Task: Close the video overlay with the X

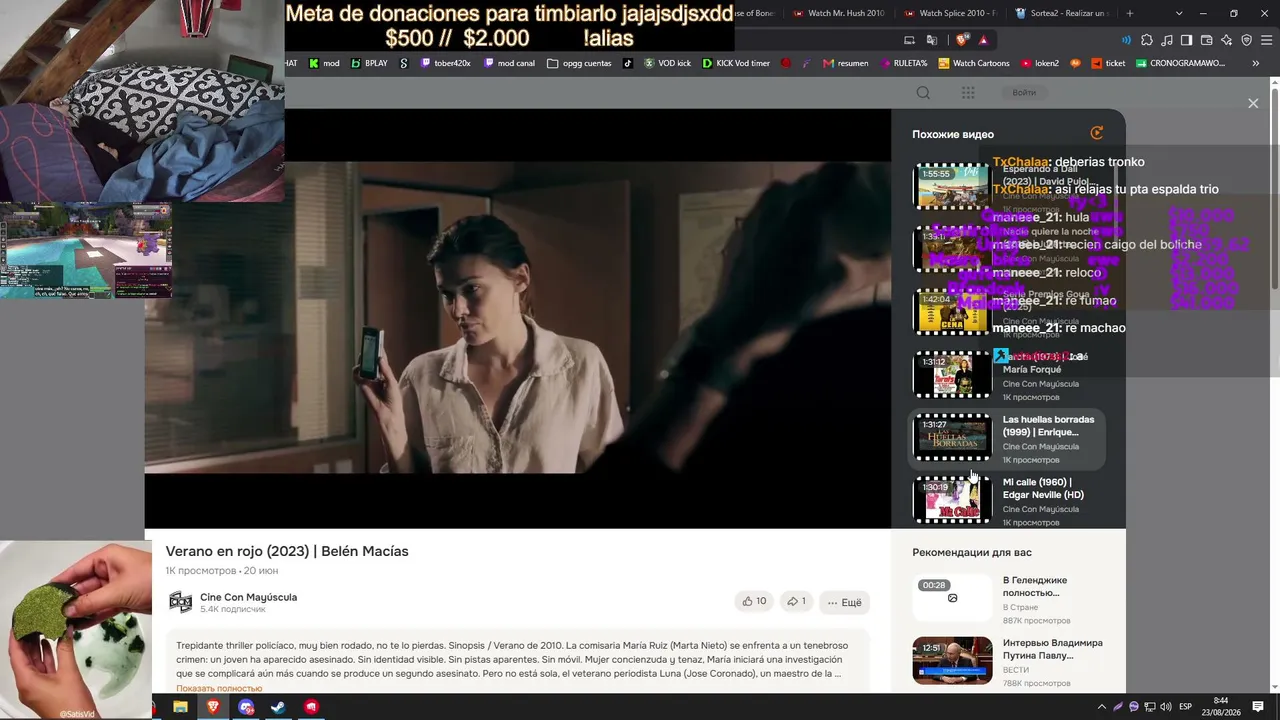Action: coord(1253,103)
